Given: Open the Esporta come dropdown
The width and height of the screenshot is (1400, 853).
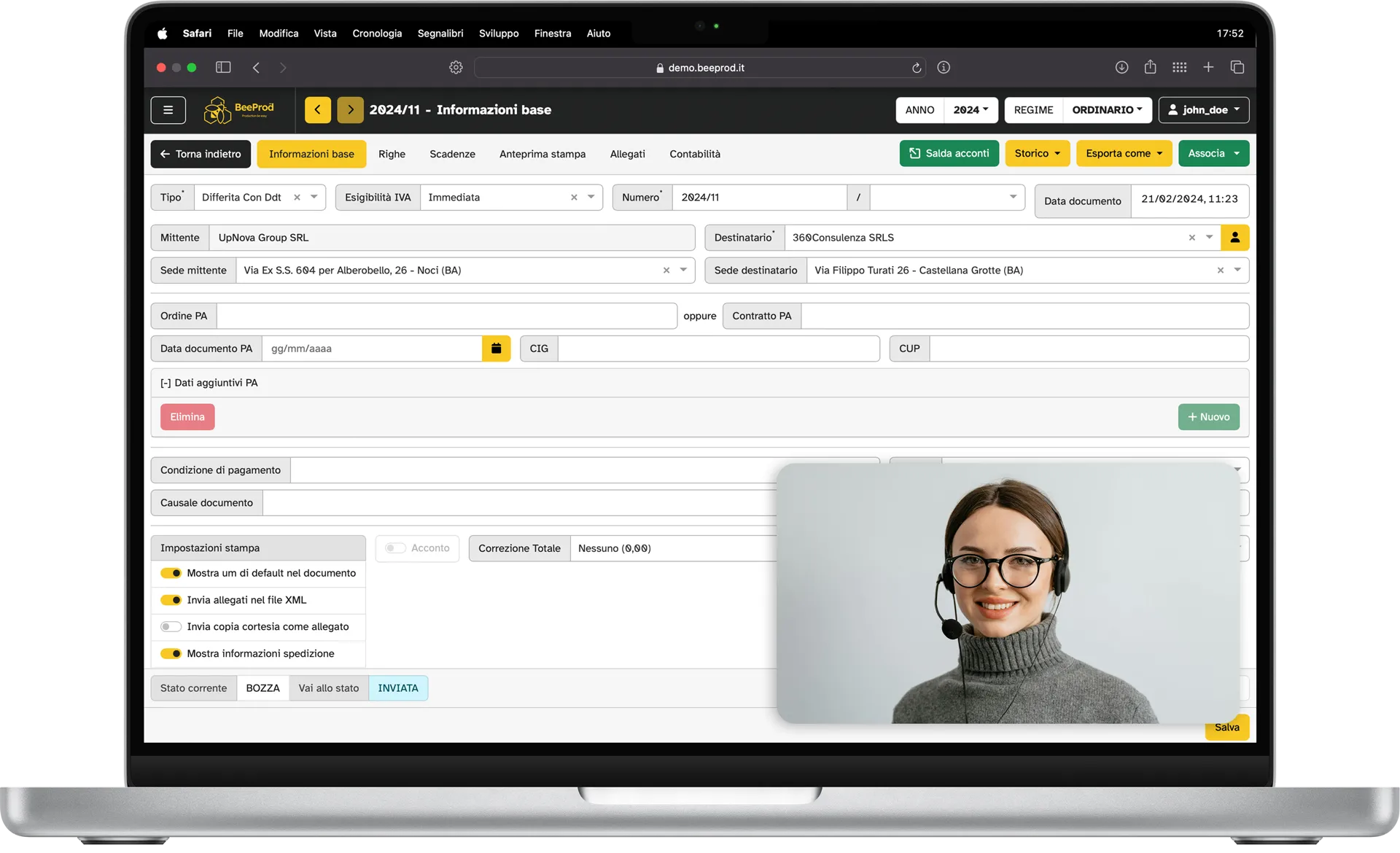Looking at the screenshot, I should coord(1124,154).
